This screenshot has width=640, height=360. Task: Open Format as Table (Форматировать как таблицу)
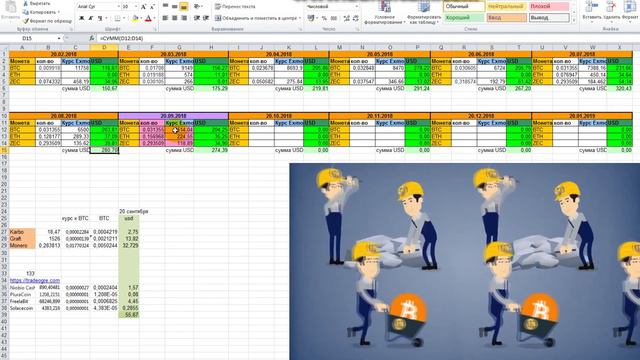point(424,13)
